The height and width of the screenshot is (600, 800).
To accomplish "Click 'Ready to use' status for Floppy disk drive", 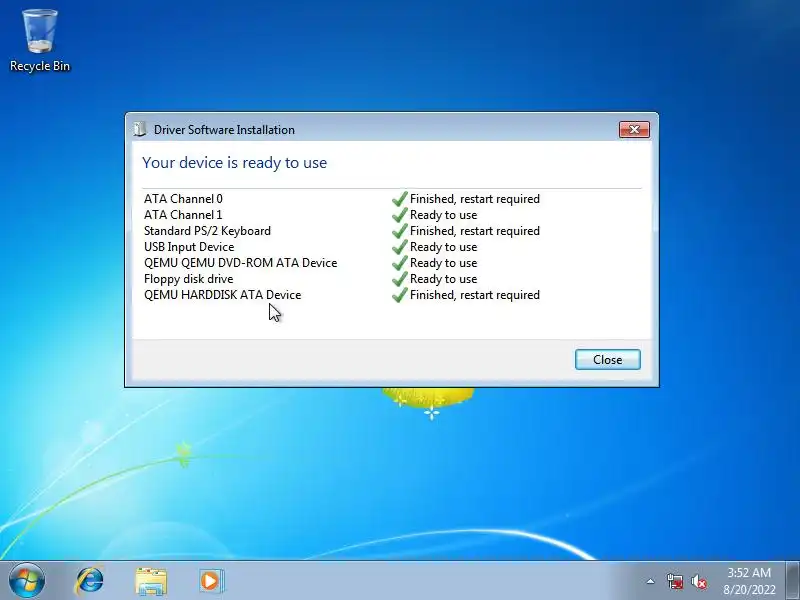I will click(x=443, y=279).
